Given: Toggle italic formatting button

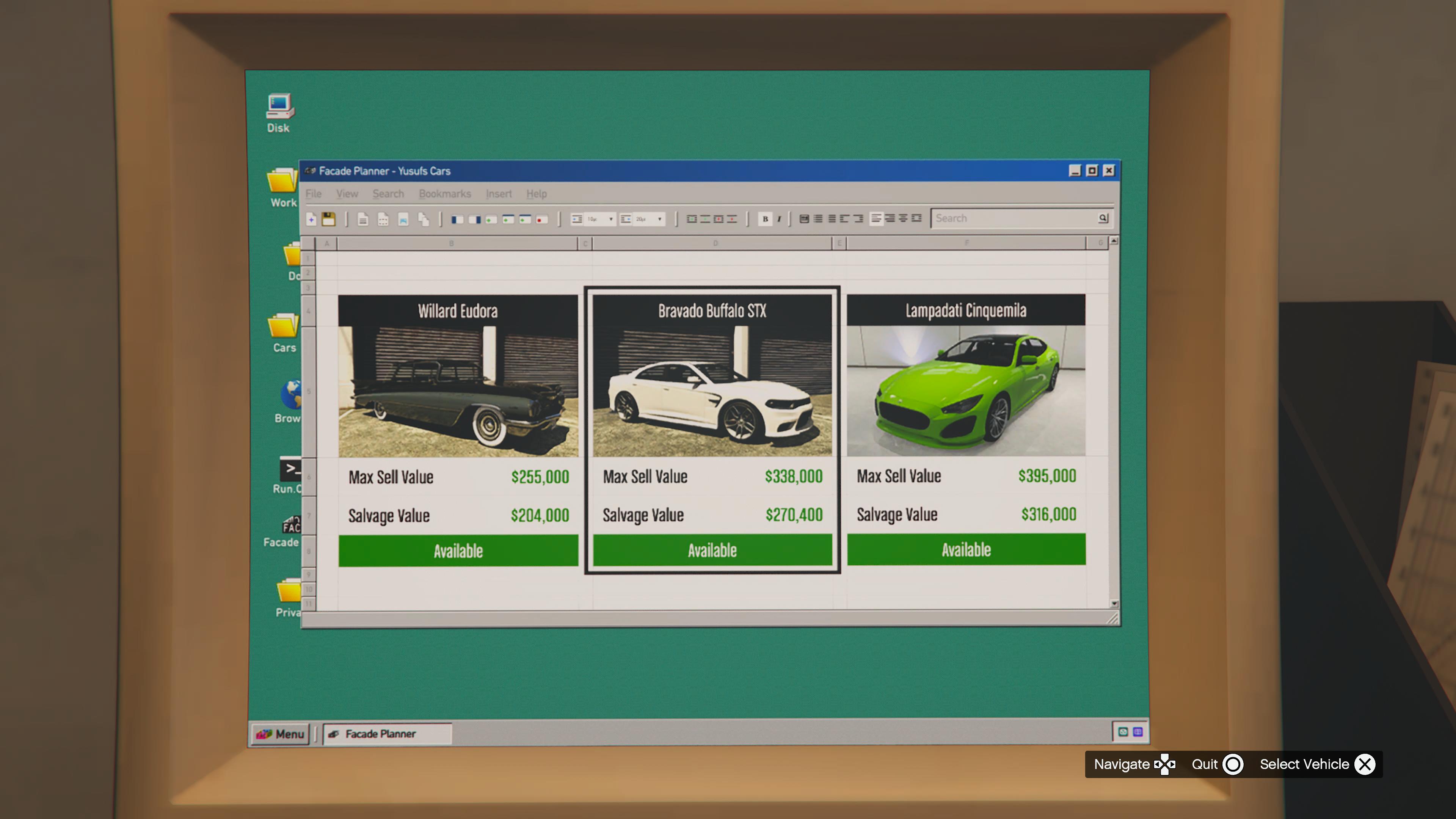Looking at the screenshot, I should pyautogui.click(x=779, y=219).
